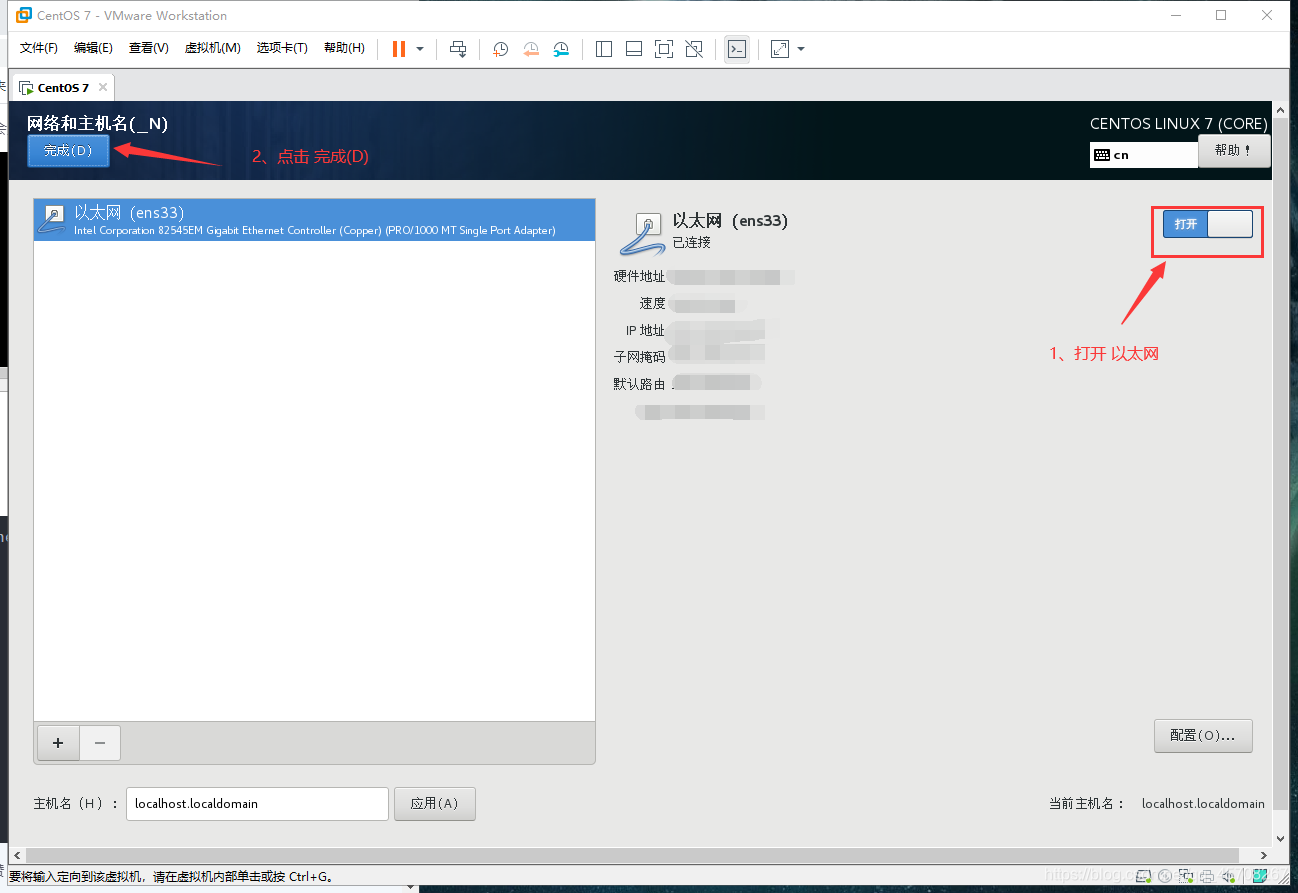
Task: Enter full screen mode
Action: pyautogui.click(x=664, y=49)
